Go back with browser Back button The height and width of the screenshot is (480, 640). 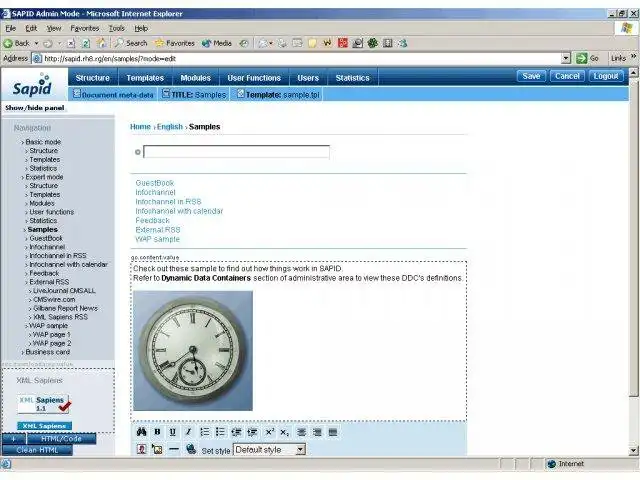click(17, 43)
